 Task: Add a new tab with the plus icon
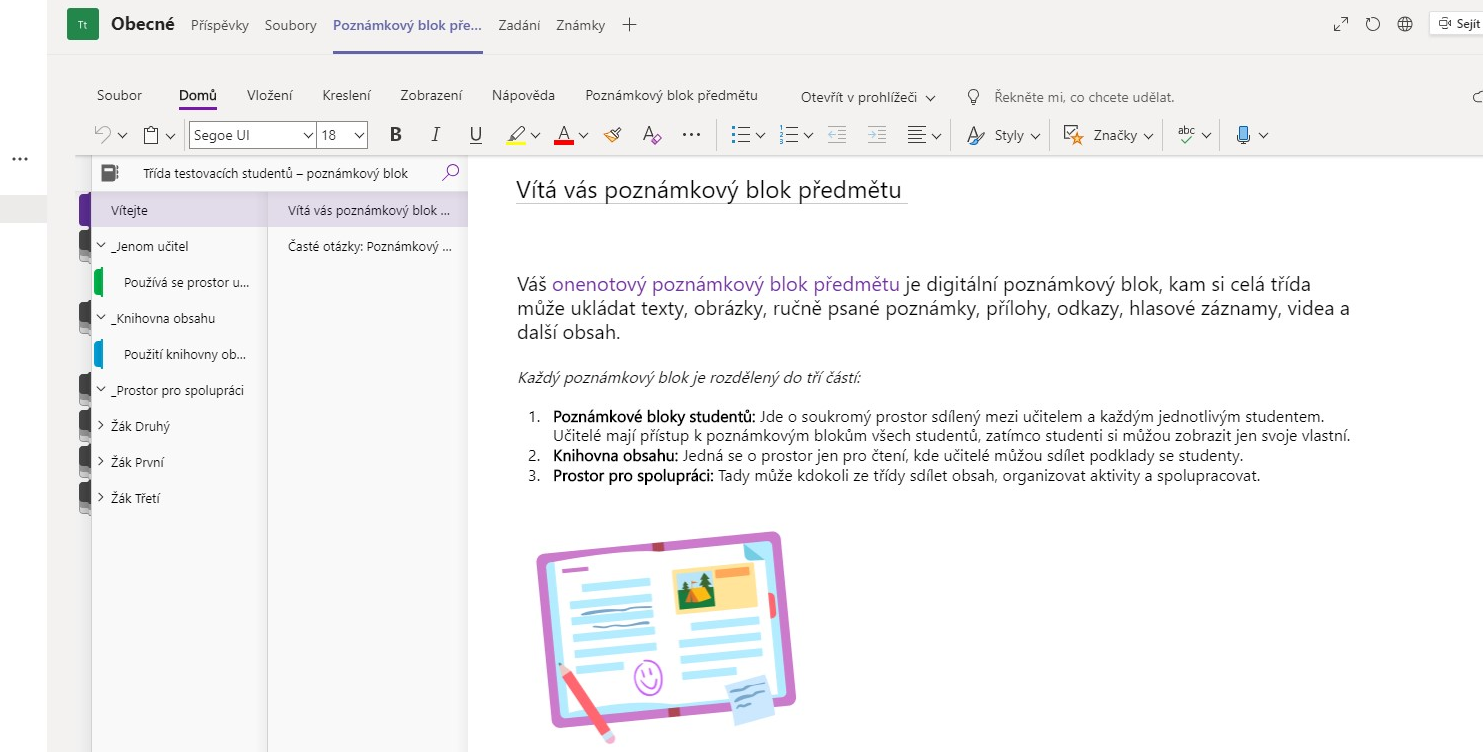(x=629, y=25)
